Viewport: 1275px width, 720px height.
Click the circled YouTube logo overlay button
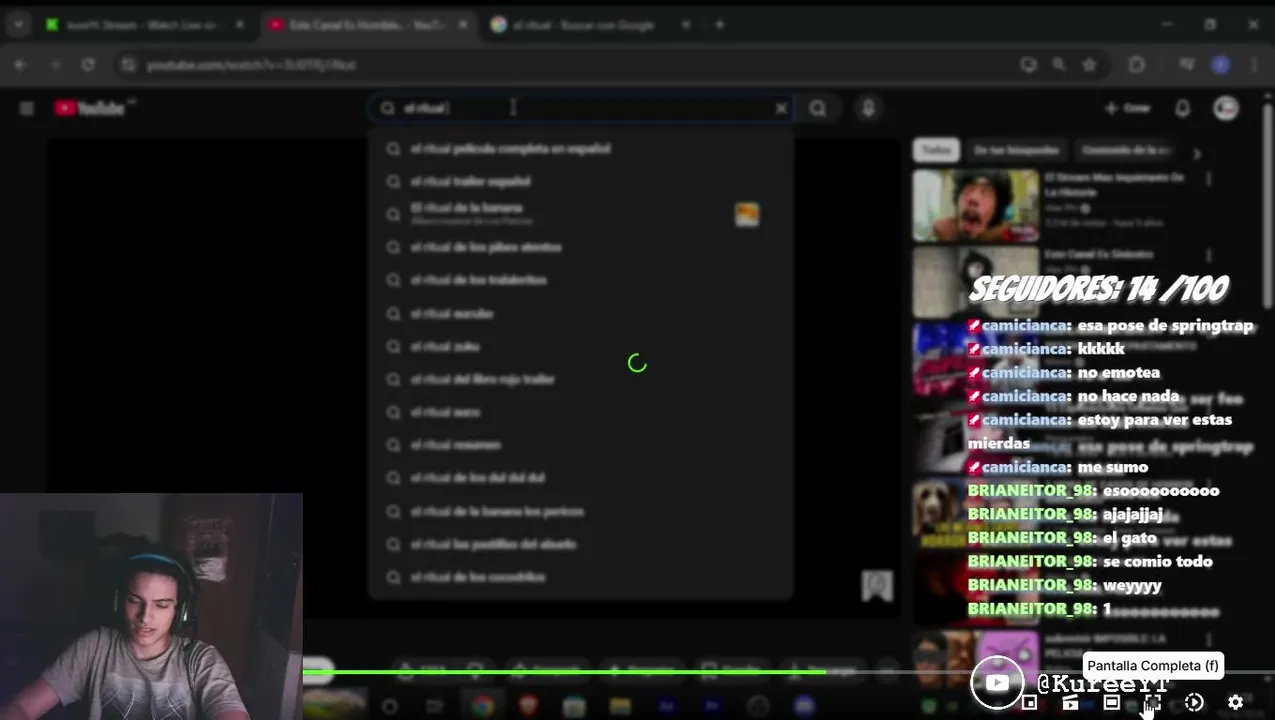tap(997, 683)
